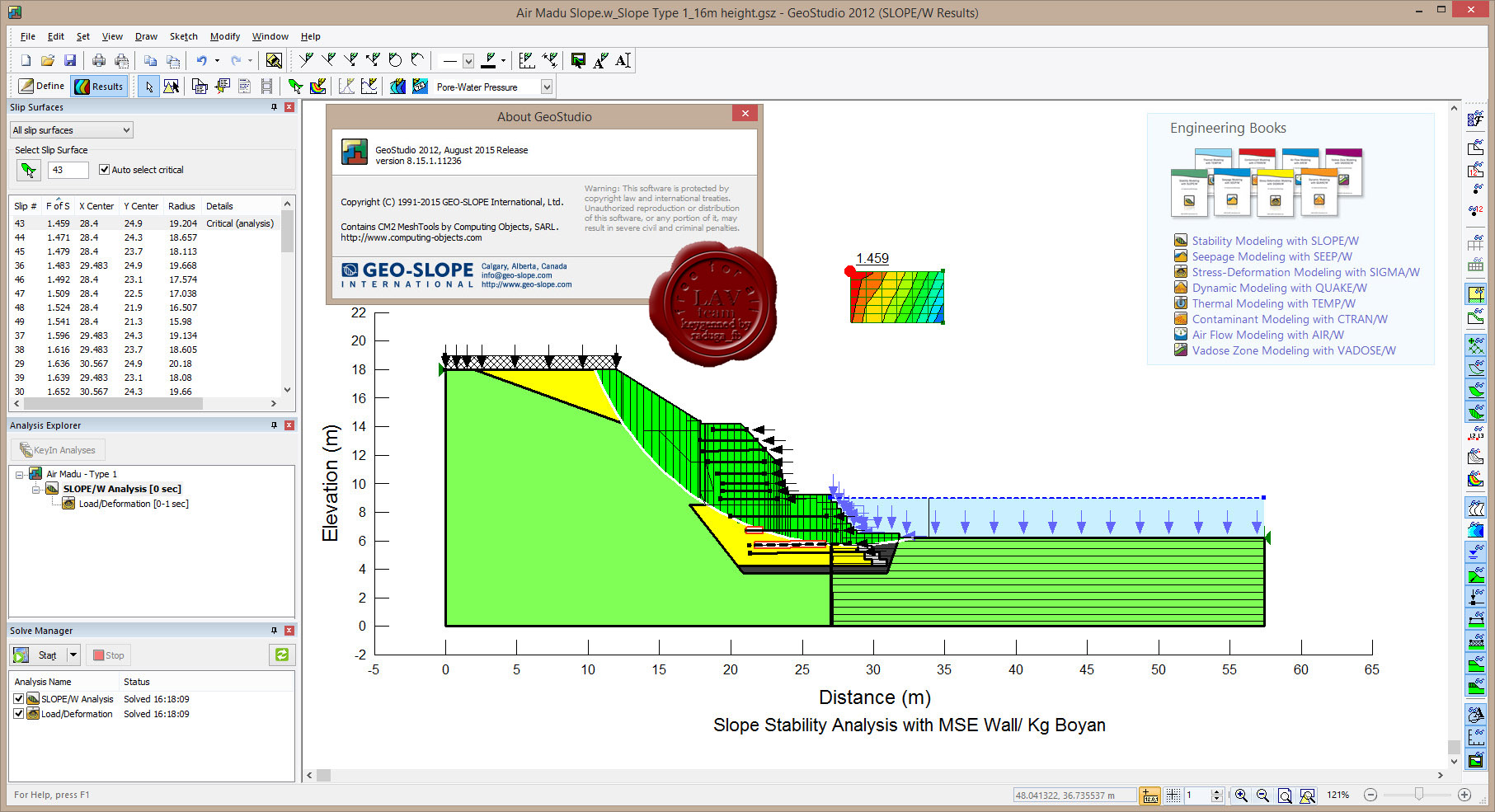This screenshot has width=1495, height=812.
Task: Close the About GeoStudio dialog
Action: pos(745,114)
